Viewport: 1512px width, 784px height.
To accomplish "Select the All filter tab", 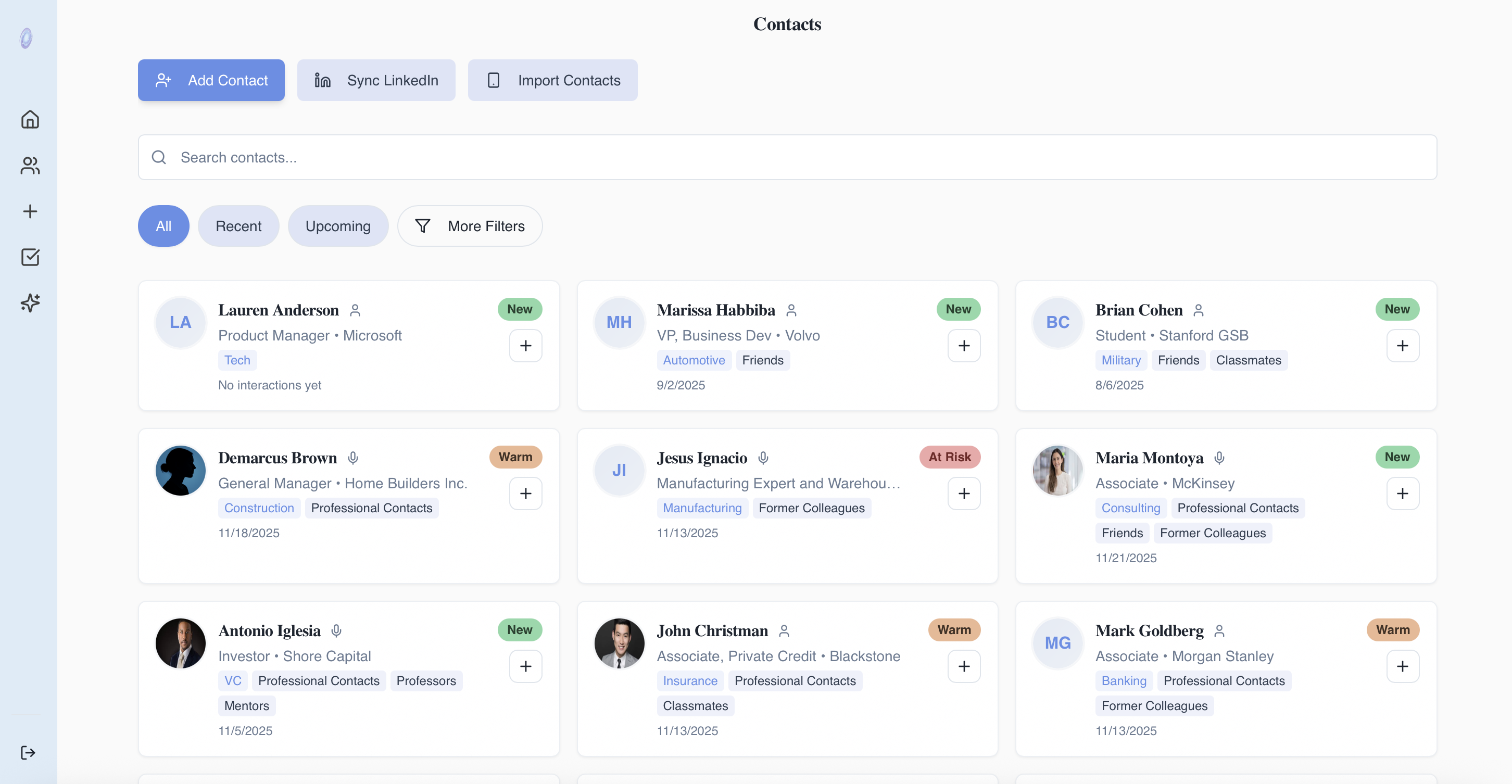I will 163,226.
